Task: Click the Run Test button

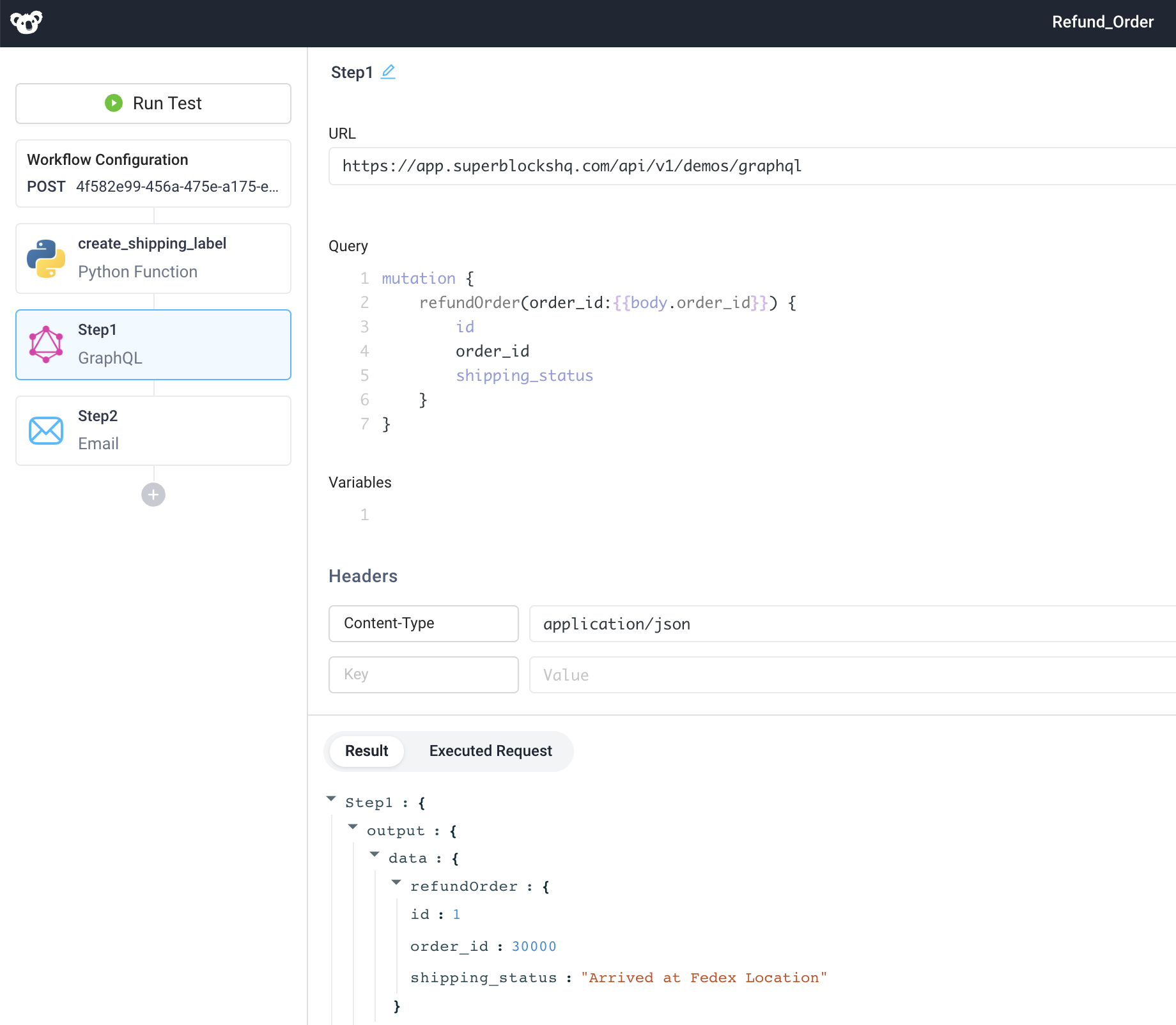Action: (x=153, y=103)
